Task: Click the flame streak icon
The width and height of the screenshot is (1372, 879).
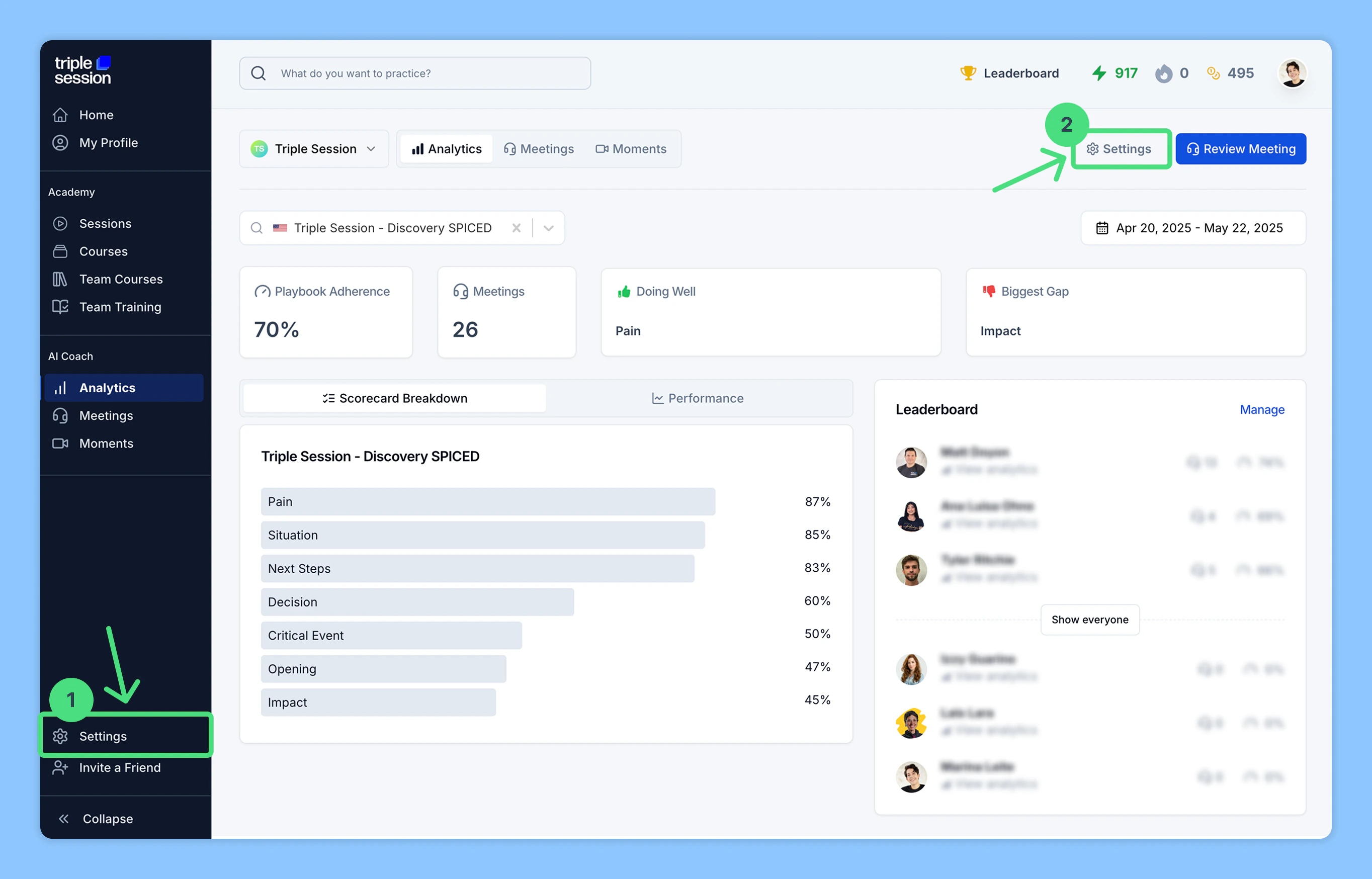Action: point(1163,73)
